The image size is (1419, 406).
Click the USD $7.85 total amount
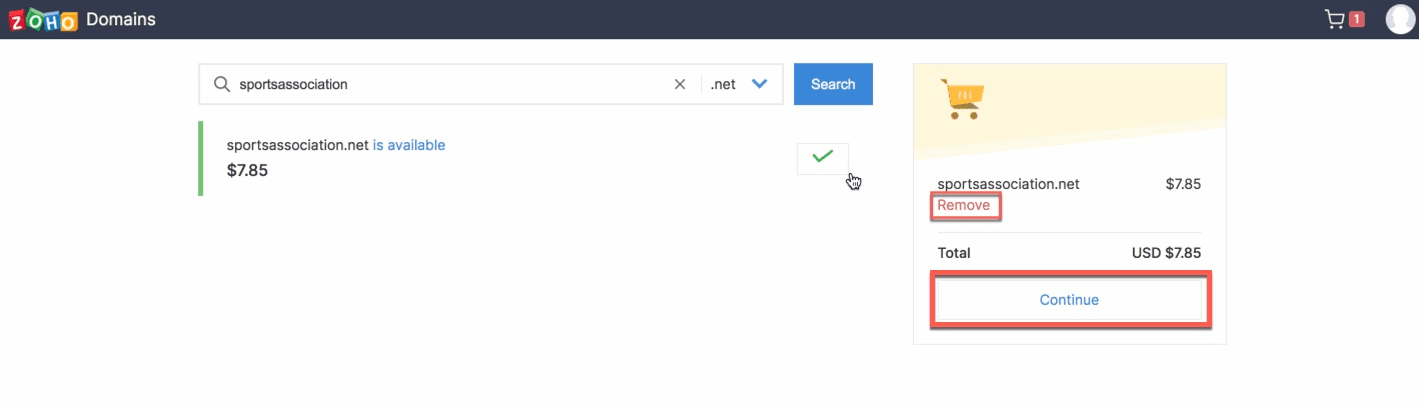[x=1166, y=253]
